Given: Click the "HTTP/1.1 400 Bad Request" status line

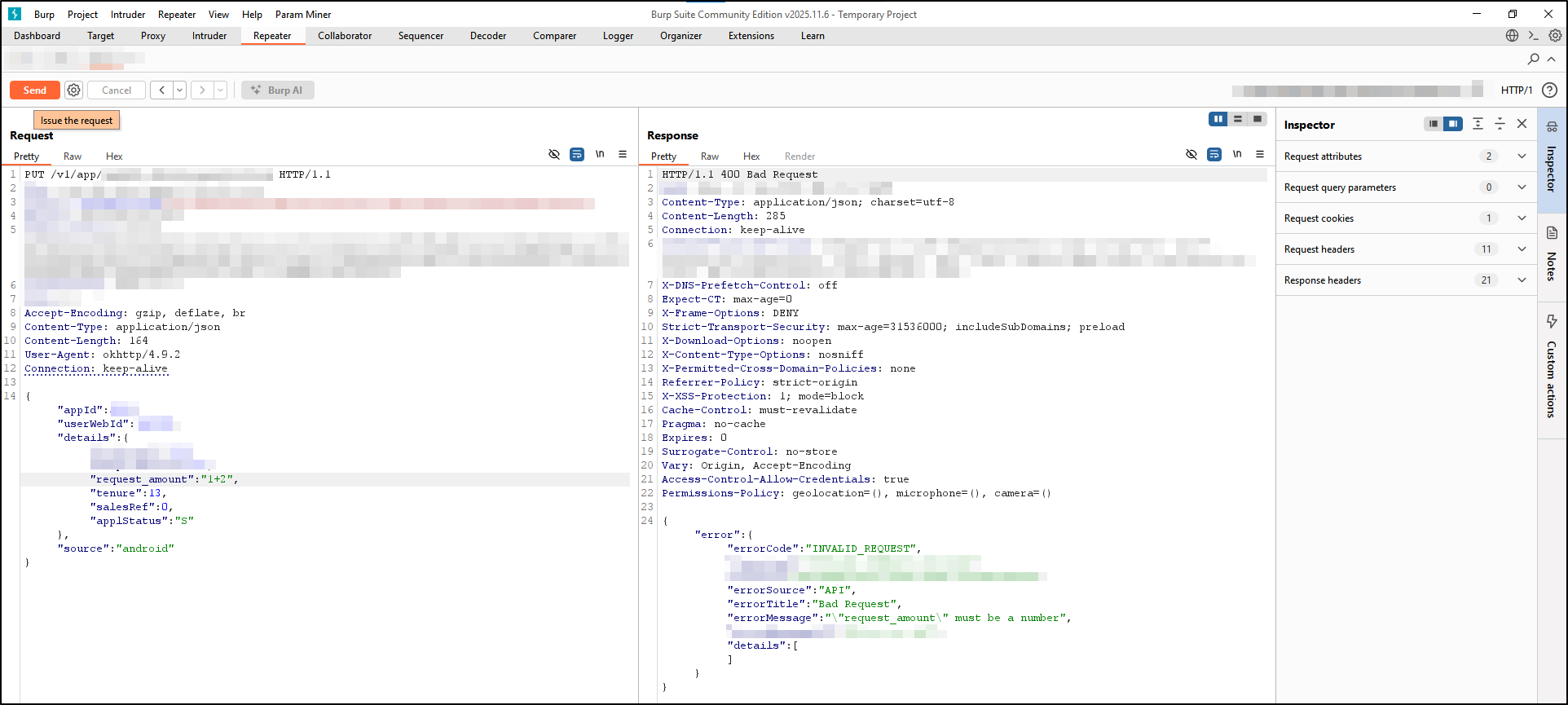Looking at the screenshot, I should point(740,174).
